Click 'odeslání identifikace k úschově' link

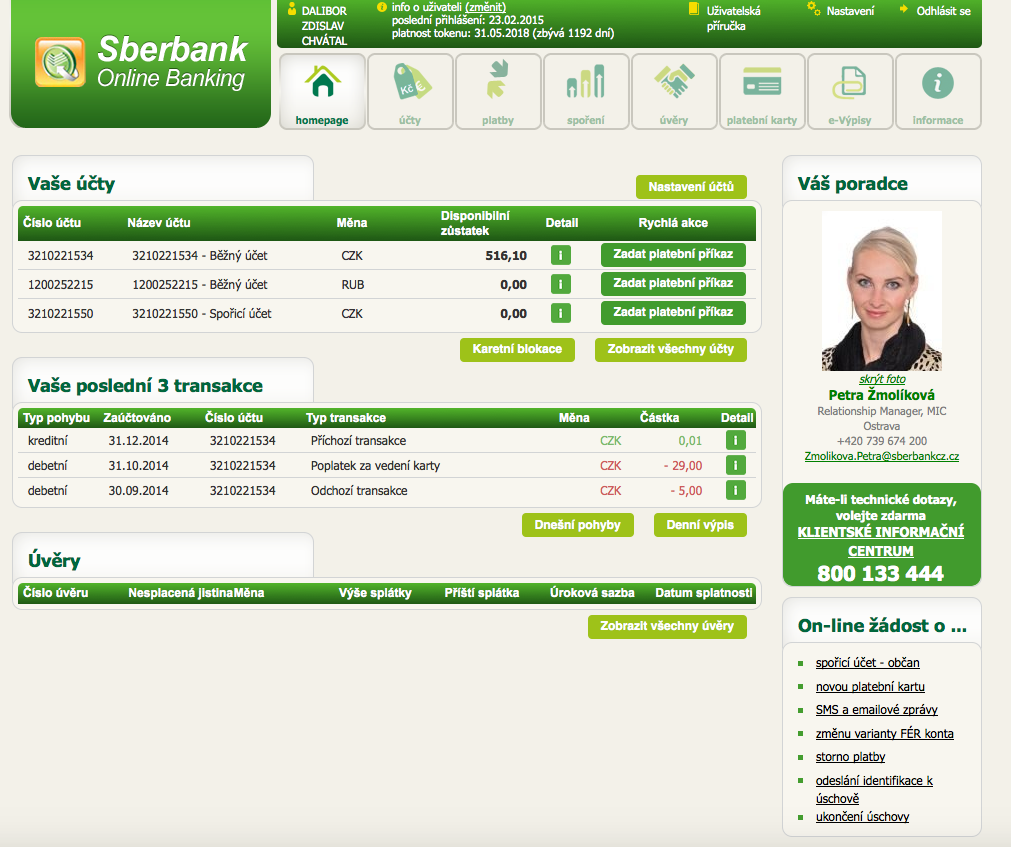(x=874, y=790)
